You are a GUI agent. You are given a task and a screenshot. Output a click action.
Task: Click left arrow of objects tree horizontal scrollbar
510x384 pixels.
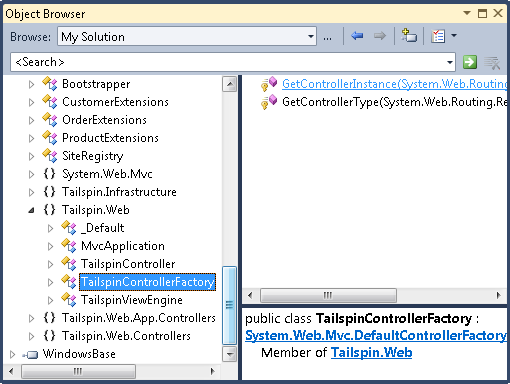(x=11, y=371)
